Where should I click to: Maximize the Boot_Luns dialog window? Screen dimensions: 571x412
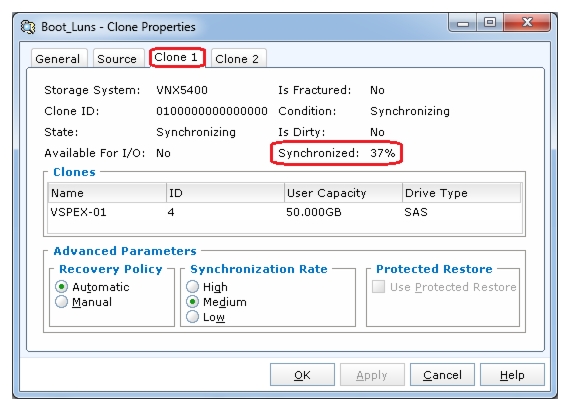489,23
